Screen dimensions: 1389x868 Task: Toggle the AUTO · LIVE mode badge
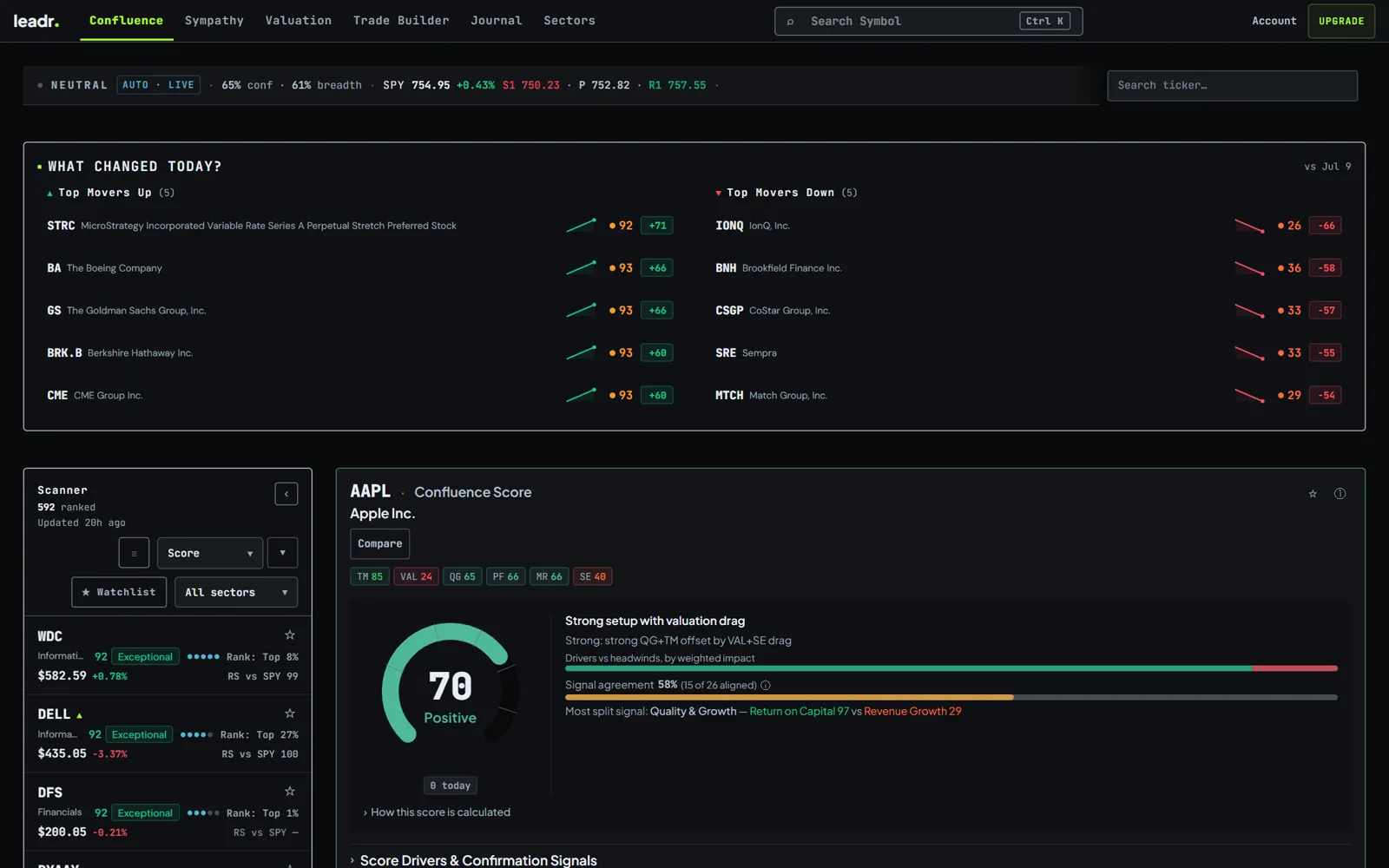(x=159, y=85)
